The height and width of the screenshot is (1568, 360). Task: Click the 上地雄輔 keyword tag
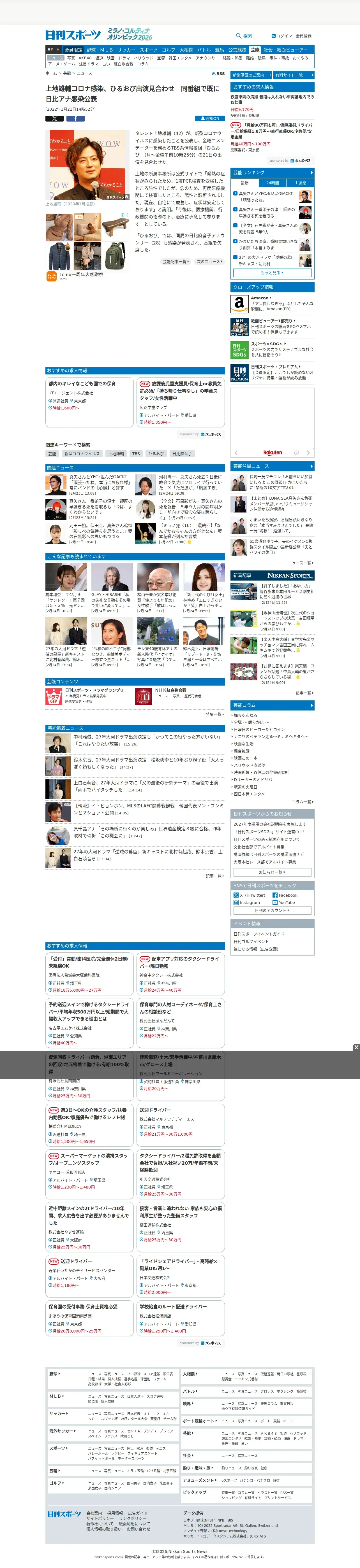116,453
